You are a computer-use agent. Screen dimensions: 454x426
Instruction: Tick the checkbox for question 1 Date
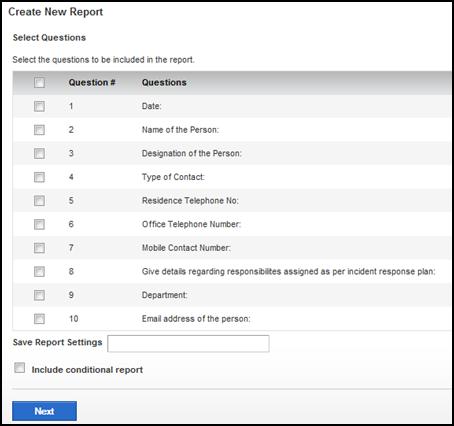tap(39, 106)
